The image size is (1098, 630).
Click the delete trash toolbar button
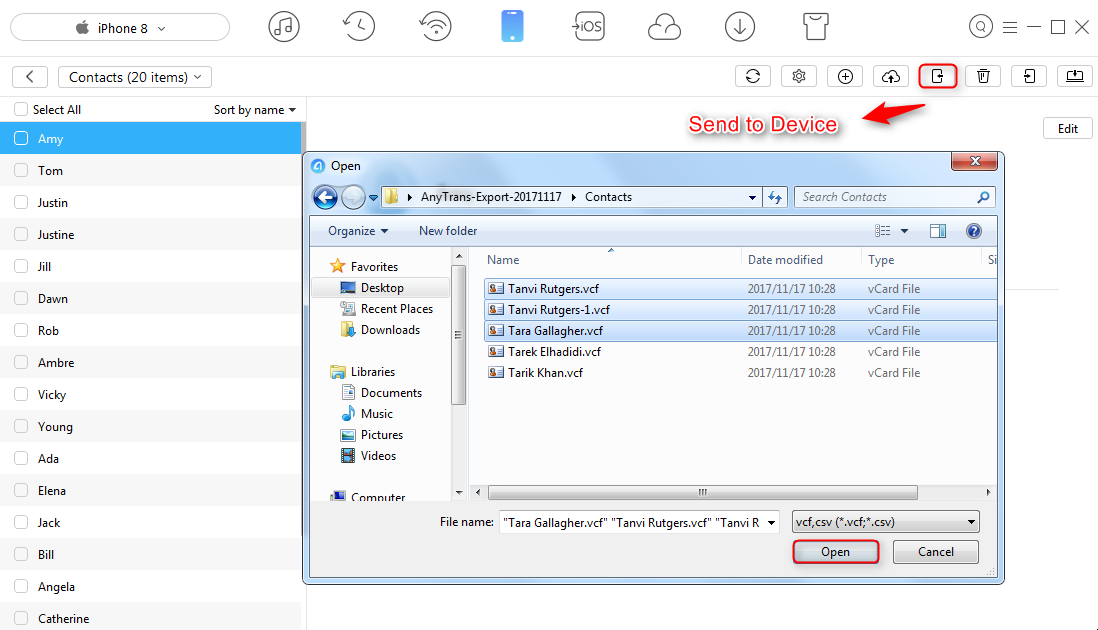pos(983,76)
